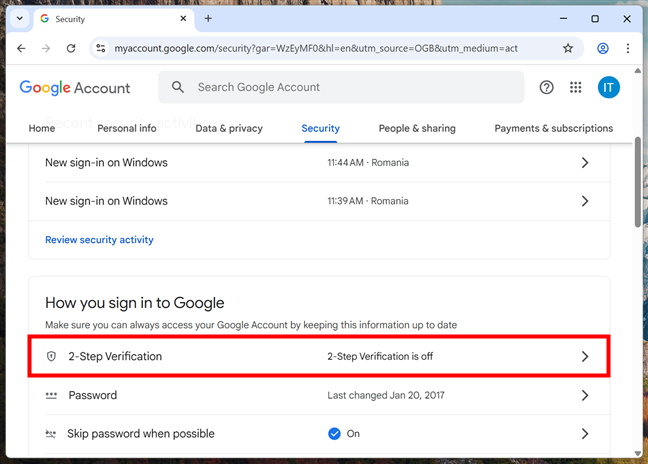The image size is (648, 464).
Task: Switch to Payments & subscriptions tab
Action: (x=554, y=128)
